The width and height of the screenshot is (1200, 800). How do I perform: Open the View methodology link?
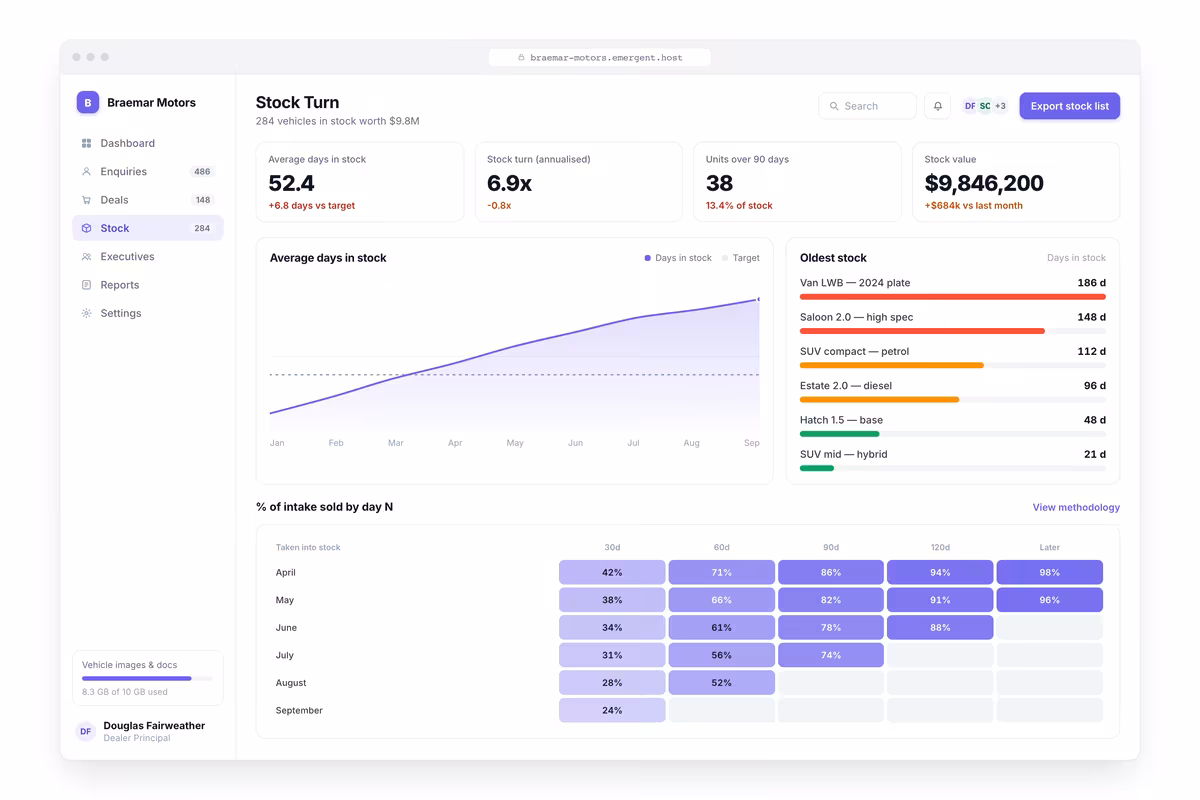coord(1076,508)
